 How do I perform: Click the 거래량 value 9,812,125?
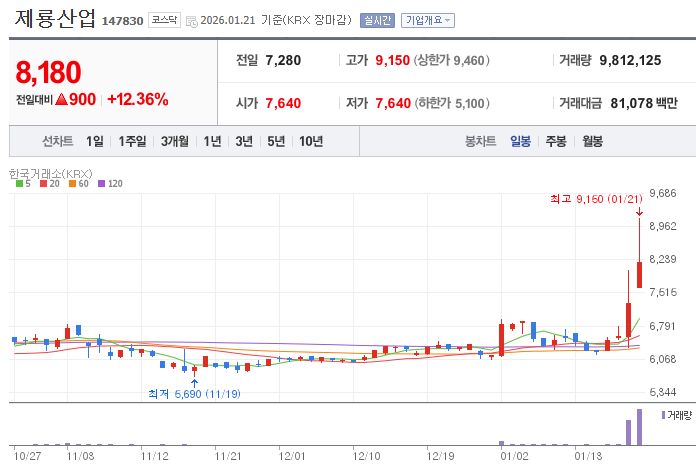(x=630, y=60)
